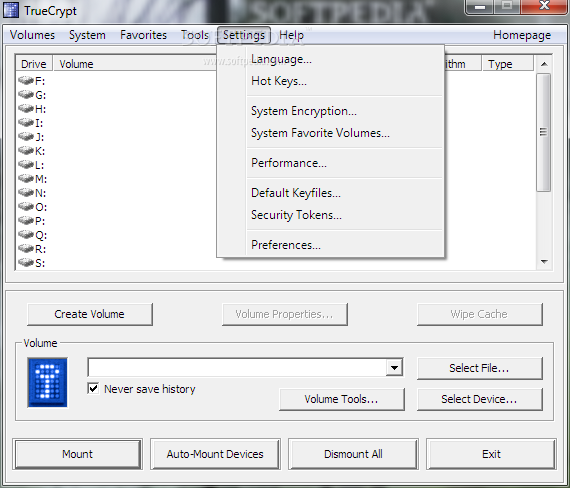Select the N: drive icon
The image size is (570, 488).
click(x=26, y=192)
